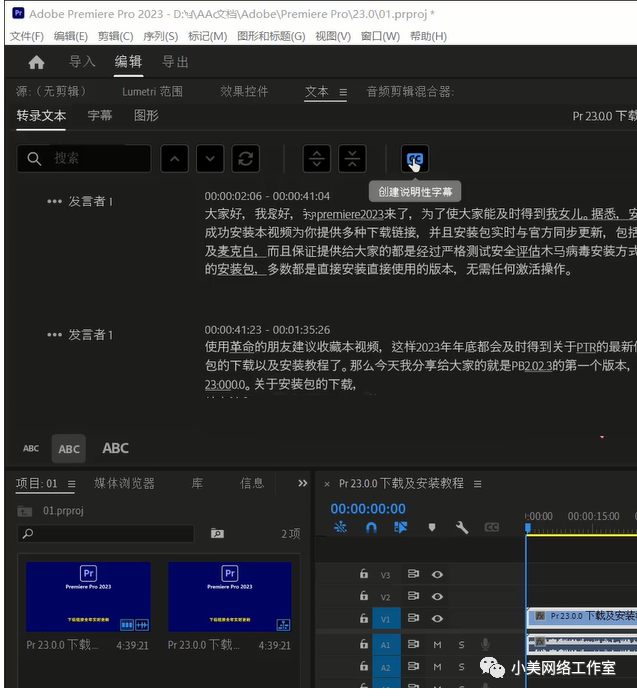Solo audio track A1
This screenshot has height=697, width=637.
(461, 645)
